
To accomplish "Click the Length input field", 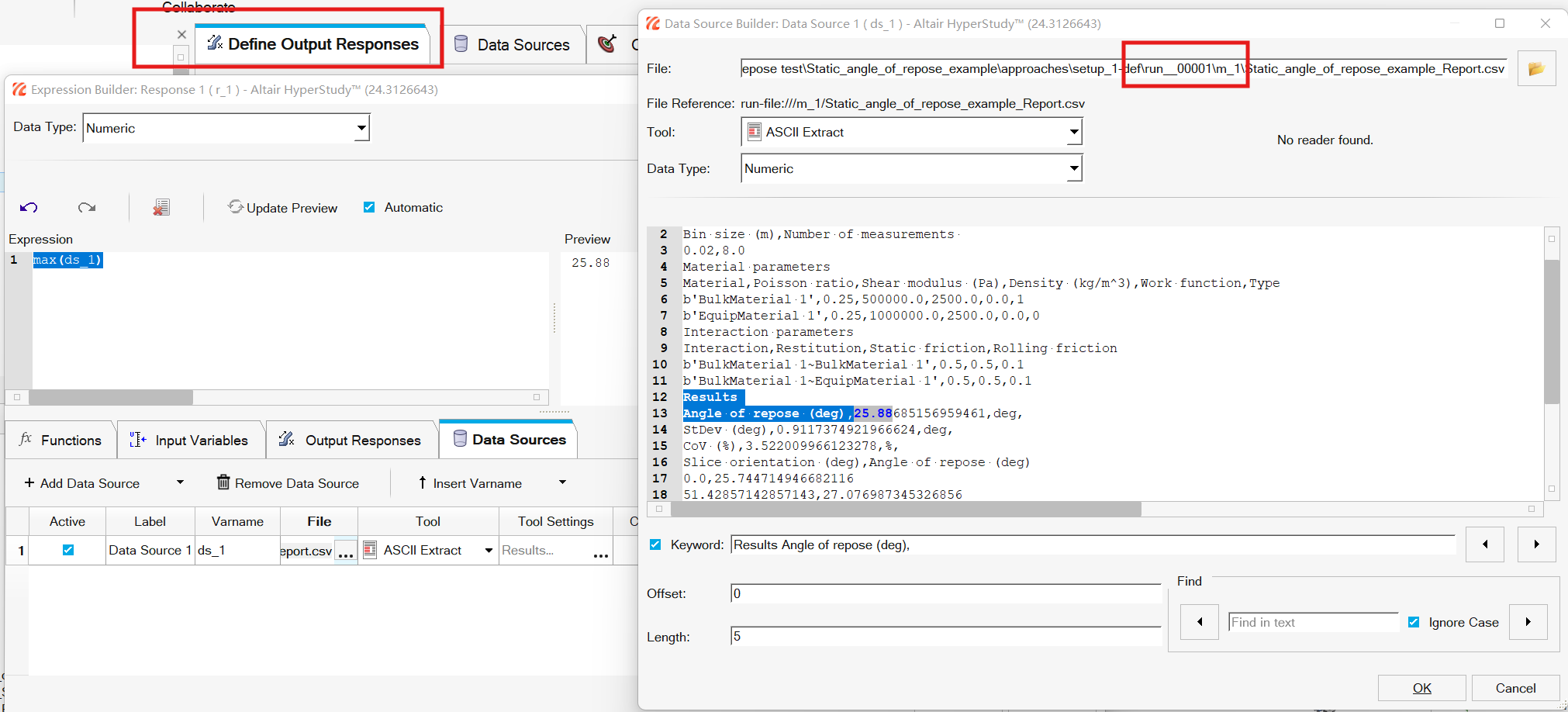I will [945, 636].
